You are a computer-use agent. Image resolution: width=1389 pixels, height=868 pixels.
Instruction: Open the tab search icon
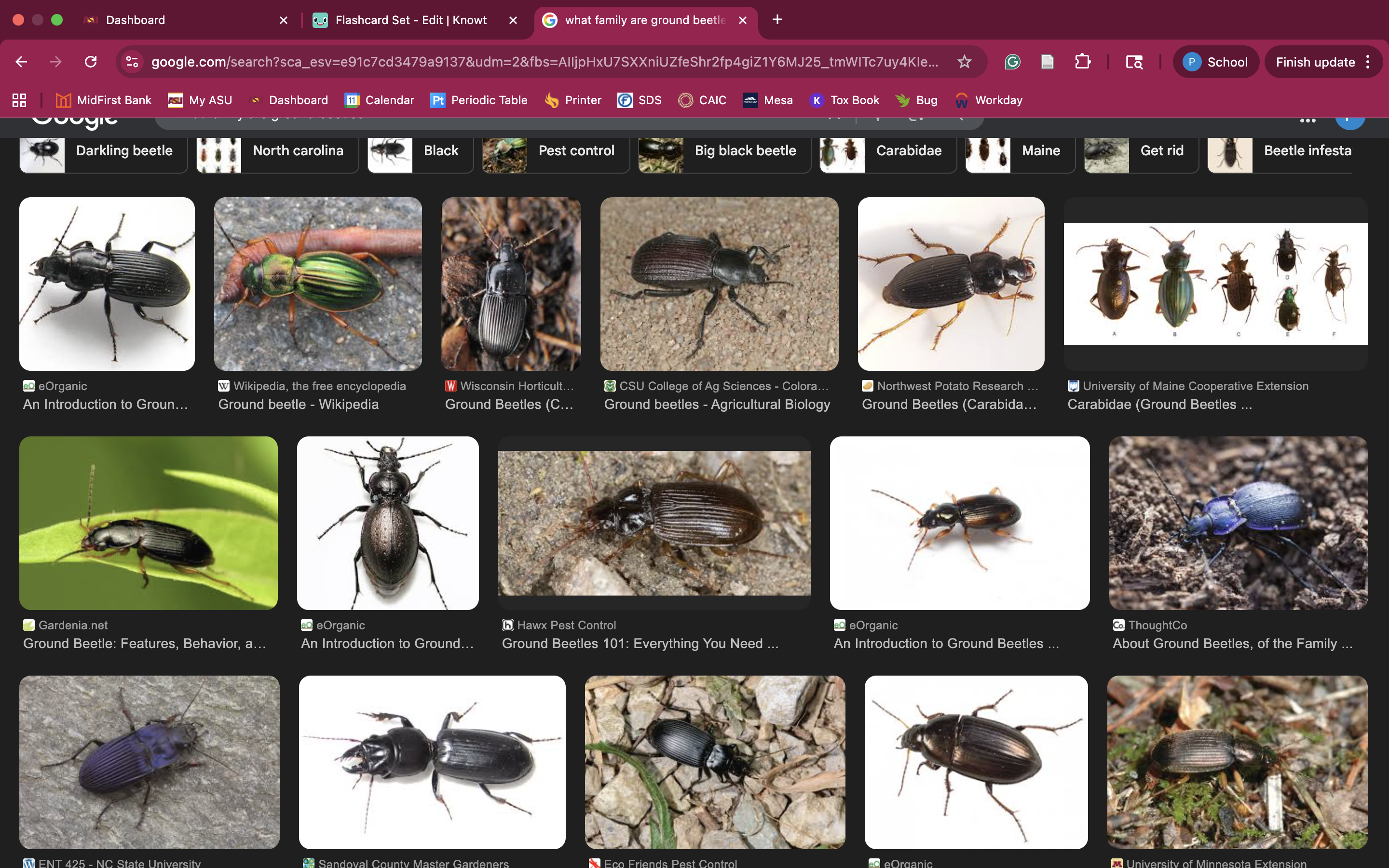[1134, 62]
